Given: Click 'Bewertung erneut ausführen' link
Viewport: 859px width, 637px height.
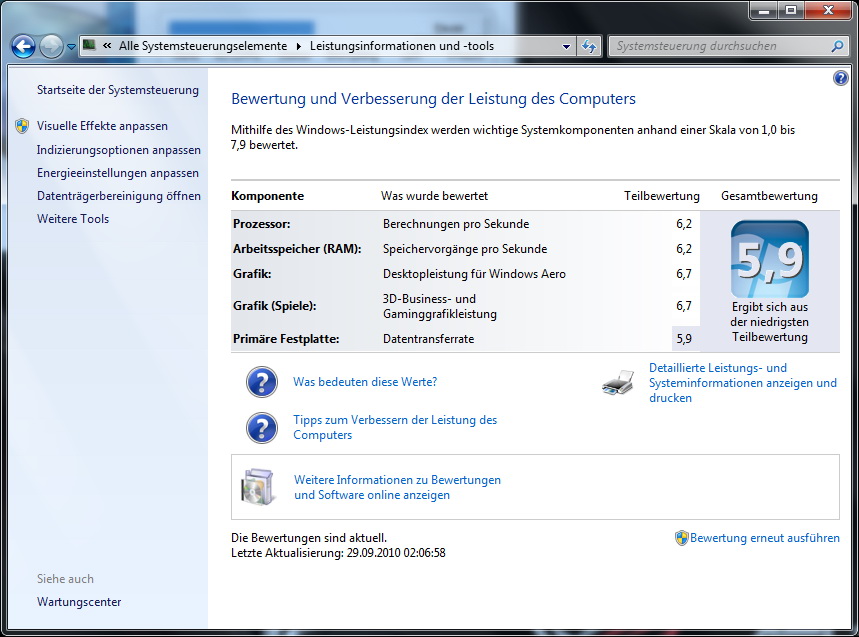Looking at the screenshot, I should (764, 538).
